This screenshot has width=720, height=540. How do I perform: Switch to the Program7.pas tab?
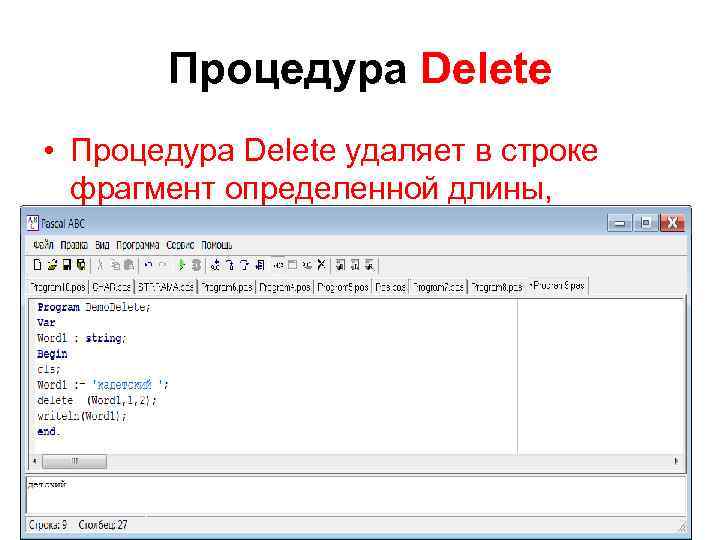click(438, 287)
